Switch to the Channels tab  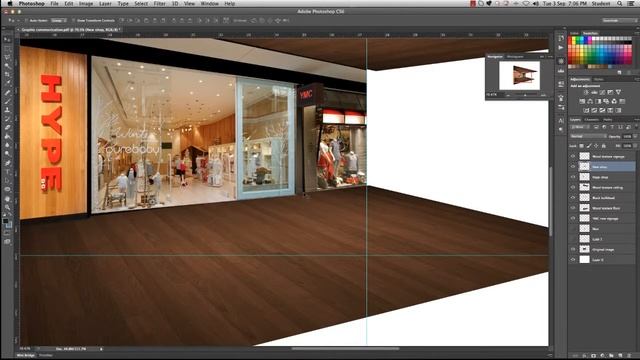click(591, 120)
